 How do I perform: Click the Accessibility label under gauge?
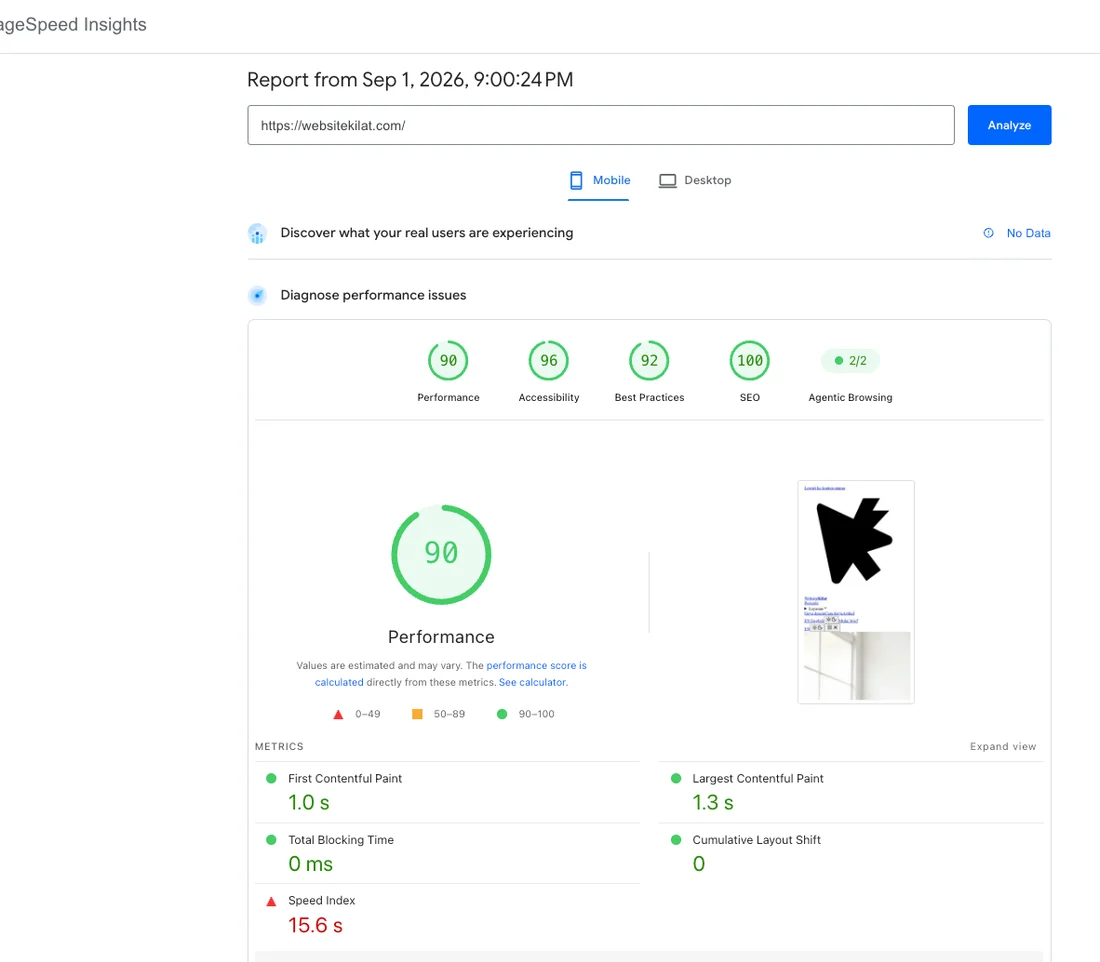pos(549,398)
